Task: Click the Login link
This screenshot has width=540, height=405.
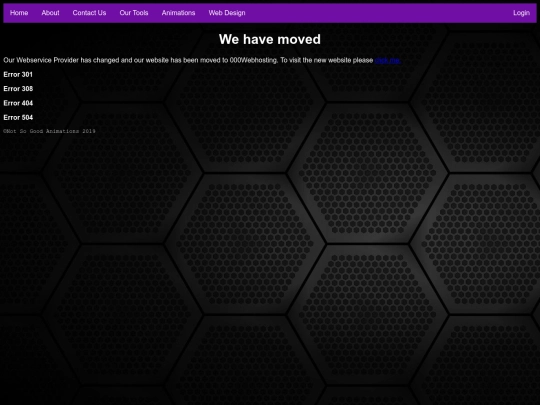Action: coord(521,13)
